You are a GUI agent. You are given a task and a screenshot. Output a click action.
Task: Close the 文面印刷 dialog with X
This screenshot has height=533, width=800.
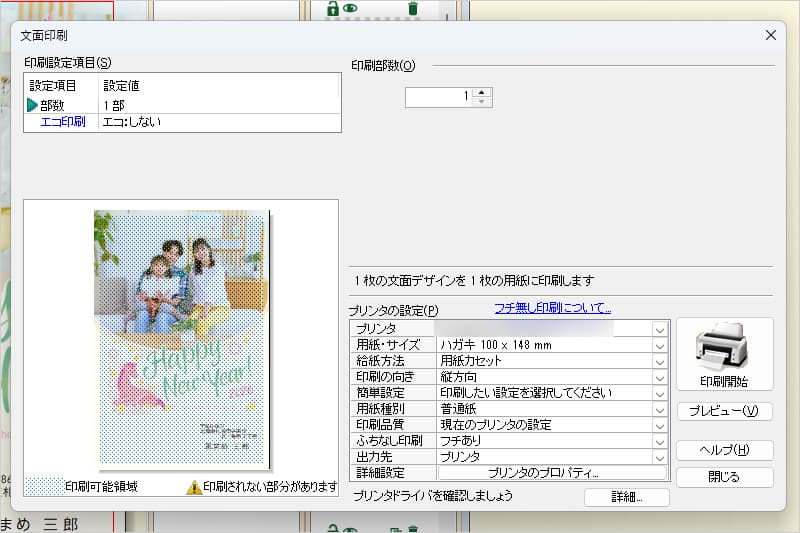pos(770,35)
